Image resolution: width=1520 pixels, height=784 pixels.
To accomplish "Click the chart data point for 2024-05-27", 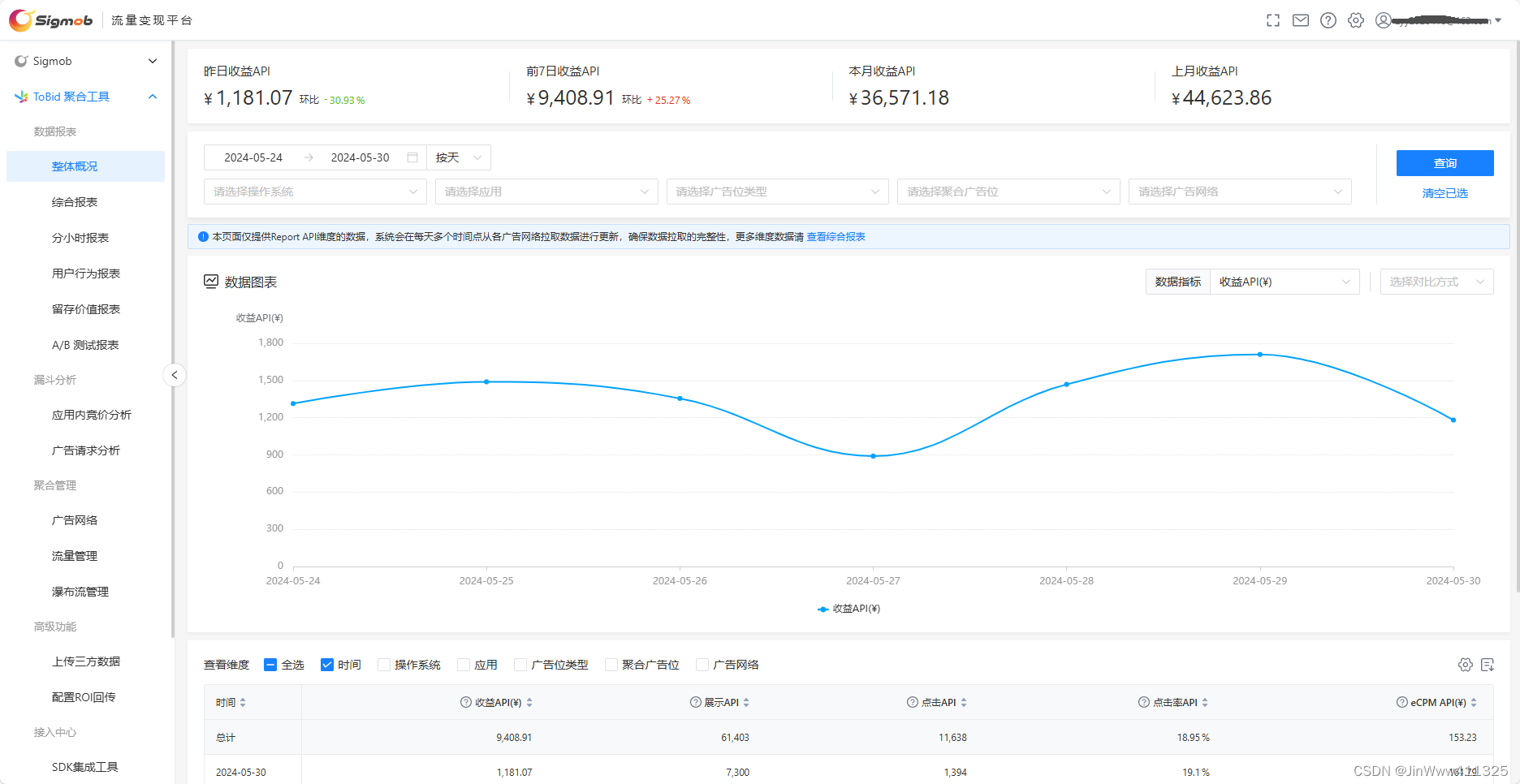I will (874, 456).
